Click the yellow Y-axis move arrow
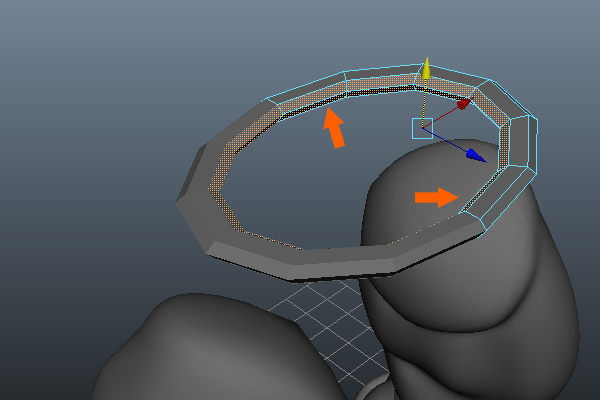 (x=426, y=68)
